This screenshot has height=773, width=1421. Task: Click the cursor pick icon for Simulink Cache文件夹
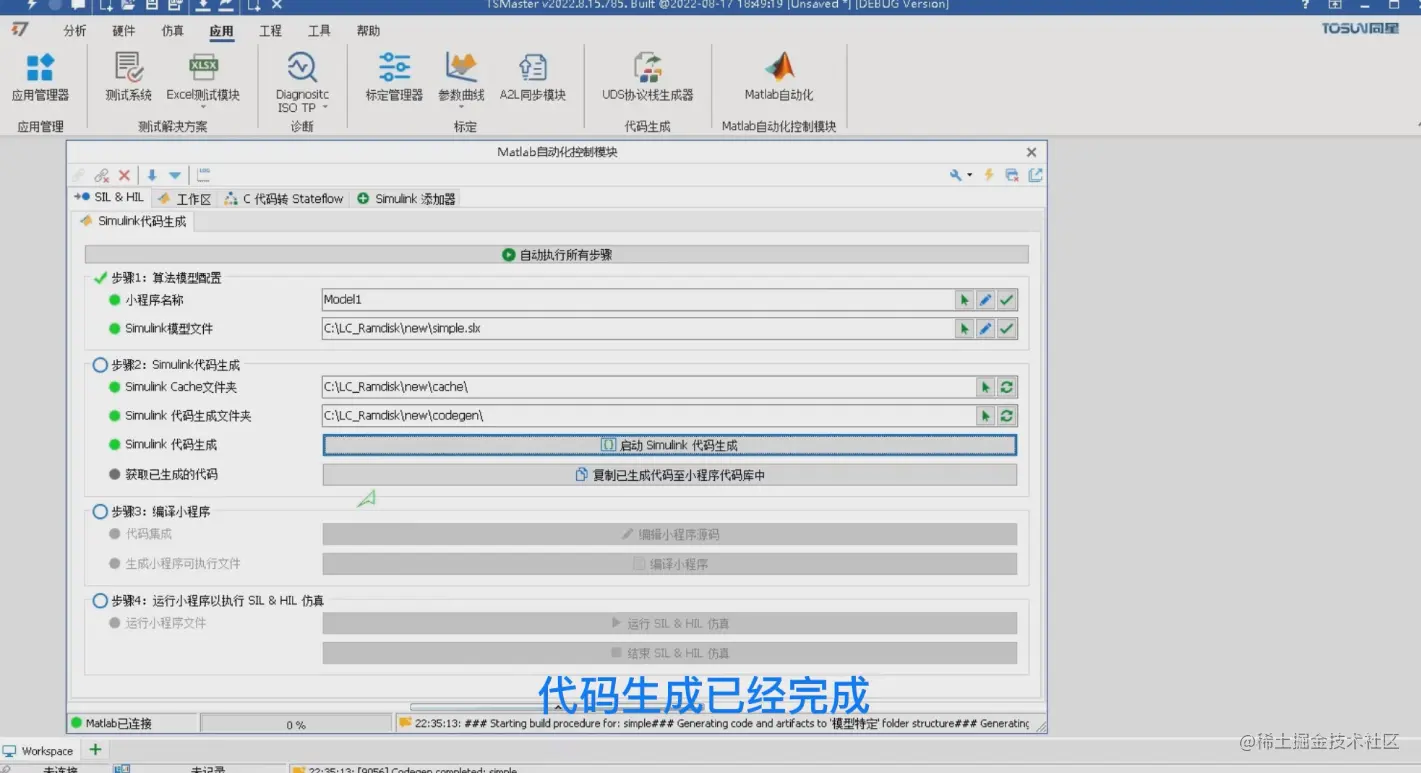[x=986, y=387]
